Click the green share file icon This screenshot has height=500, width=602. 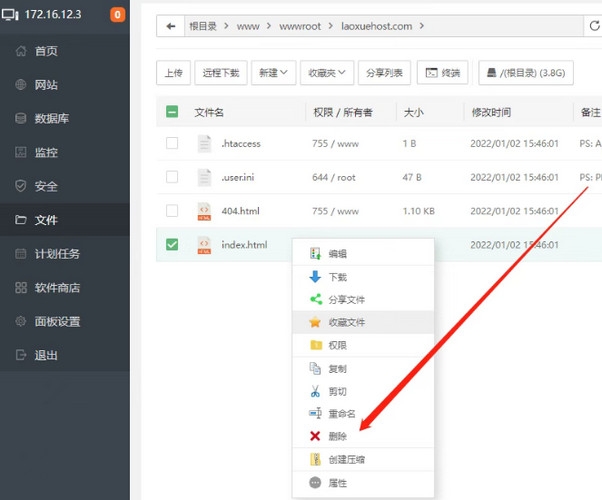[315, 299]
